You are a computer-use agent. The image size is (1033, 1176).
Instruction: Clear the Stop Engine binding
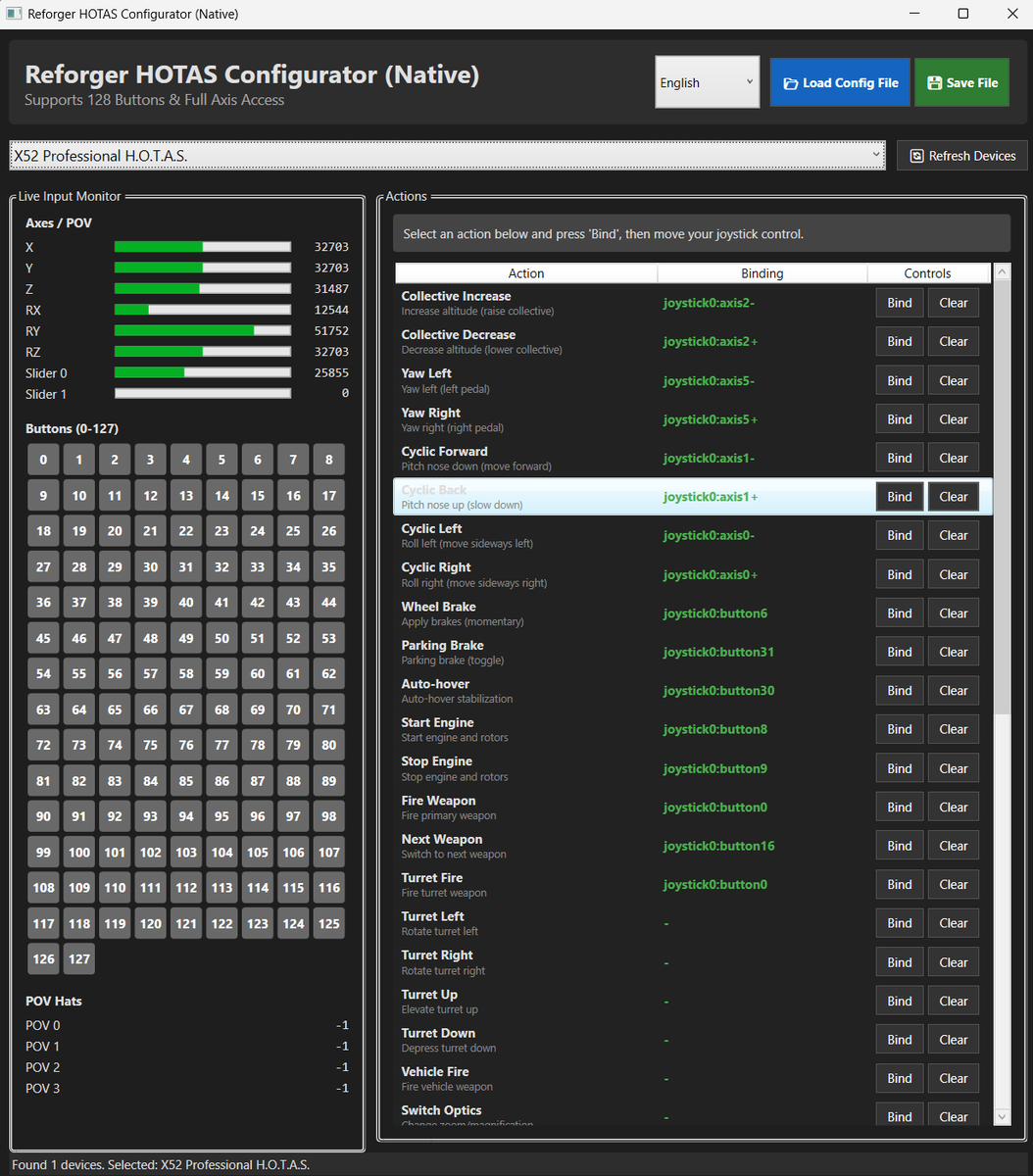tap(954, 768)
